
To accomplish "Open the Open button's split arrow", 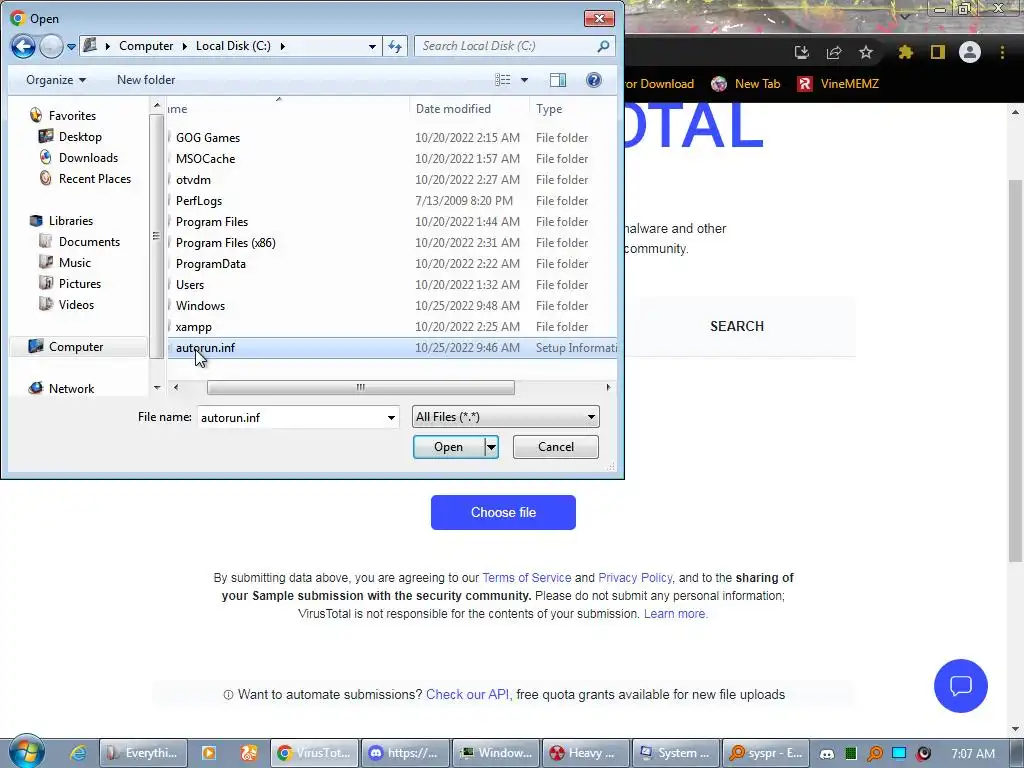I will click(491, 447).
